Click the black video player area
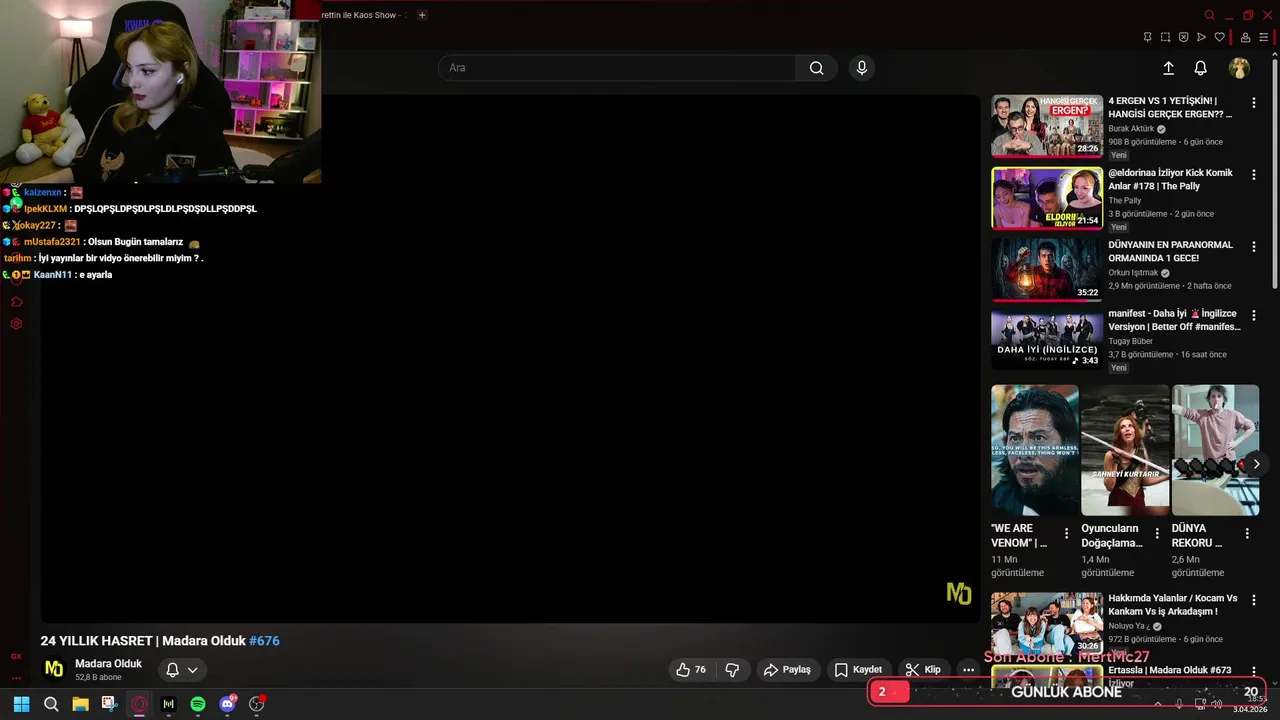This screenshot has height=720, width=1280. pos(510,359)
